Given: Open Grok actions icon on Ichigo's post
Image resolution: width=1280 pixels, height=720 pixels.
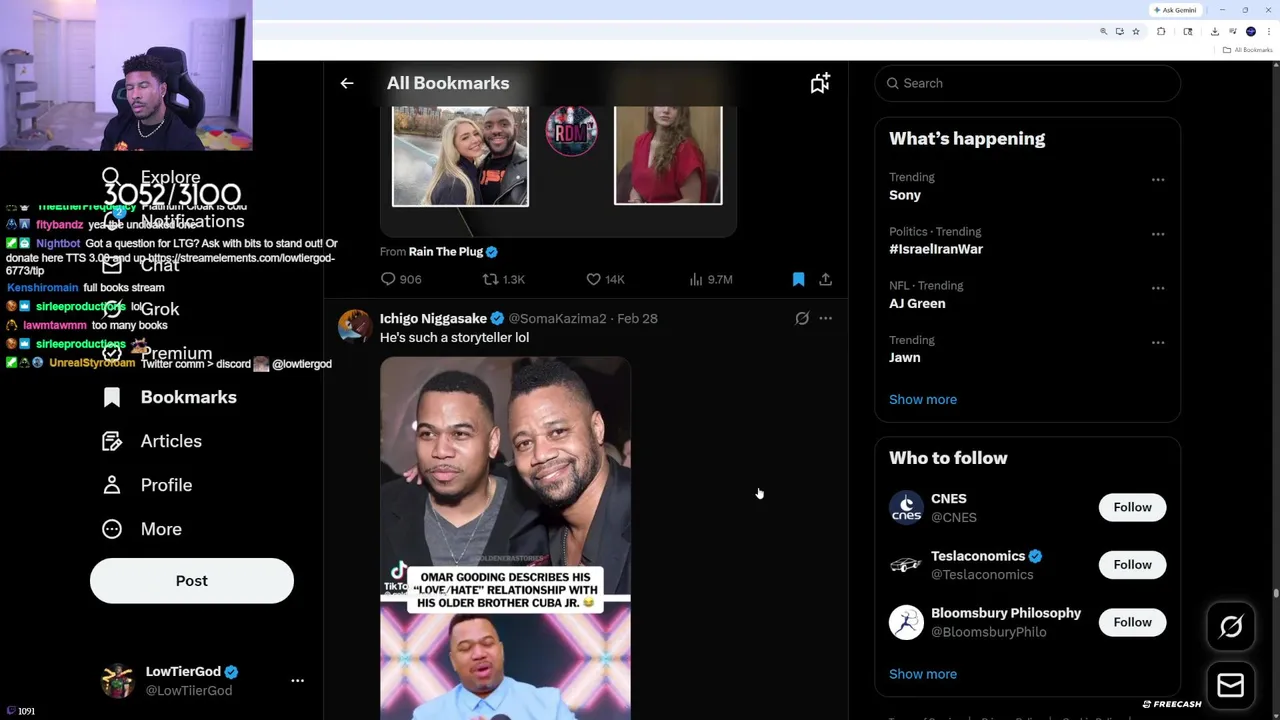Looking at the screenshot, I should tap(802, 318).
